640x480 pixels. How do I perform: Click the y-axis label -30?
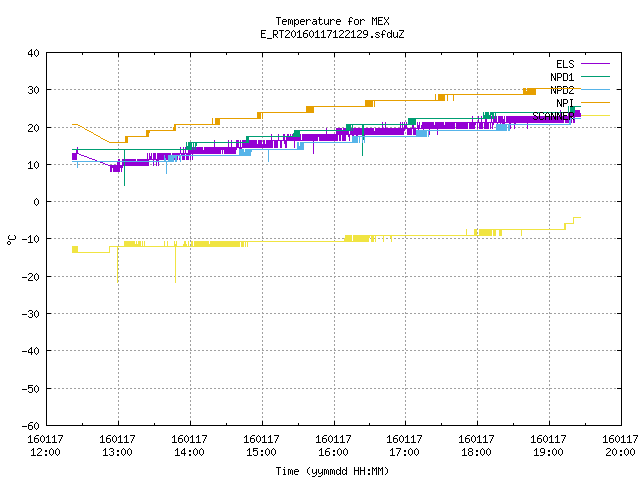pos(31,314)
